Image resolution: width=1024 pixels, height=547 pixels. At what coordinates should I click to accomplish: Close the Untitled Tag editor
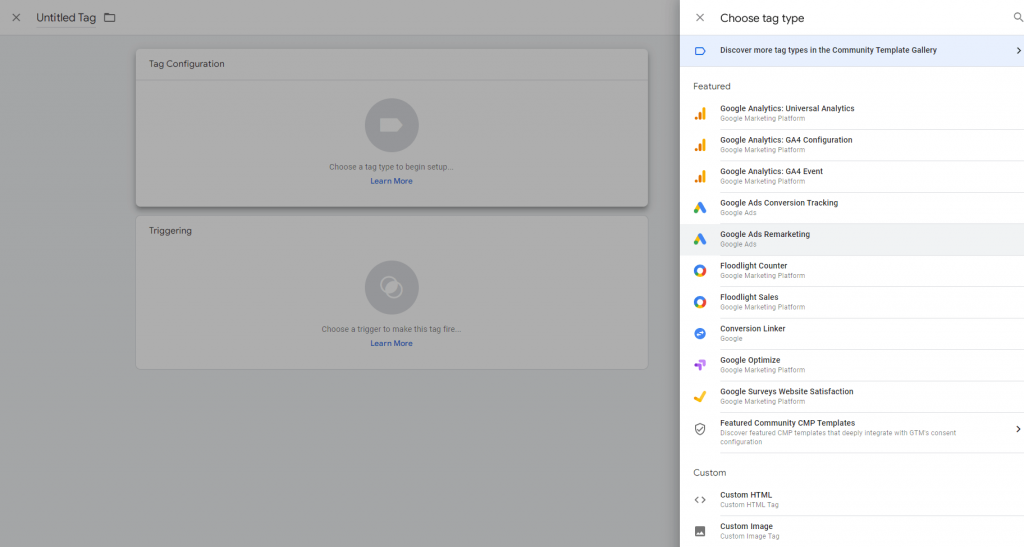tap(16, 18)
